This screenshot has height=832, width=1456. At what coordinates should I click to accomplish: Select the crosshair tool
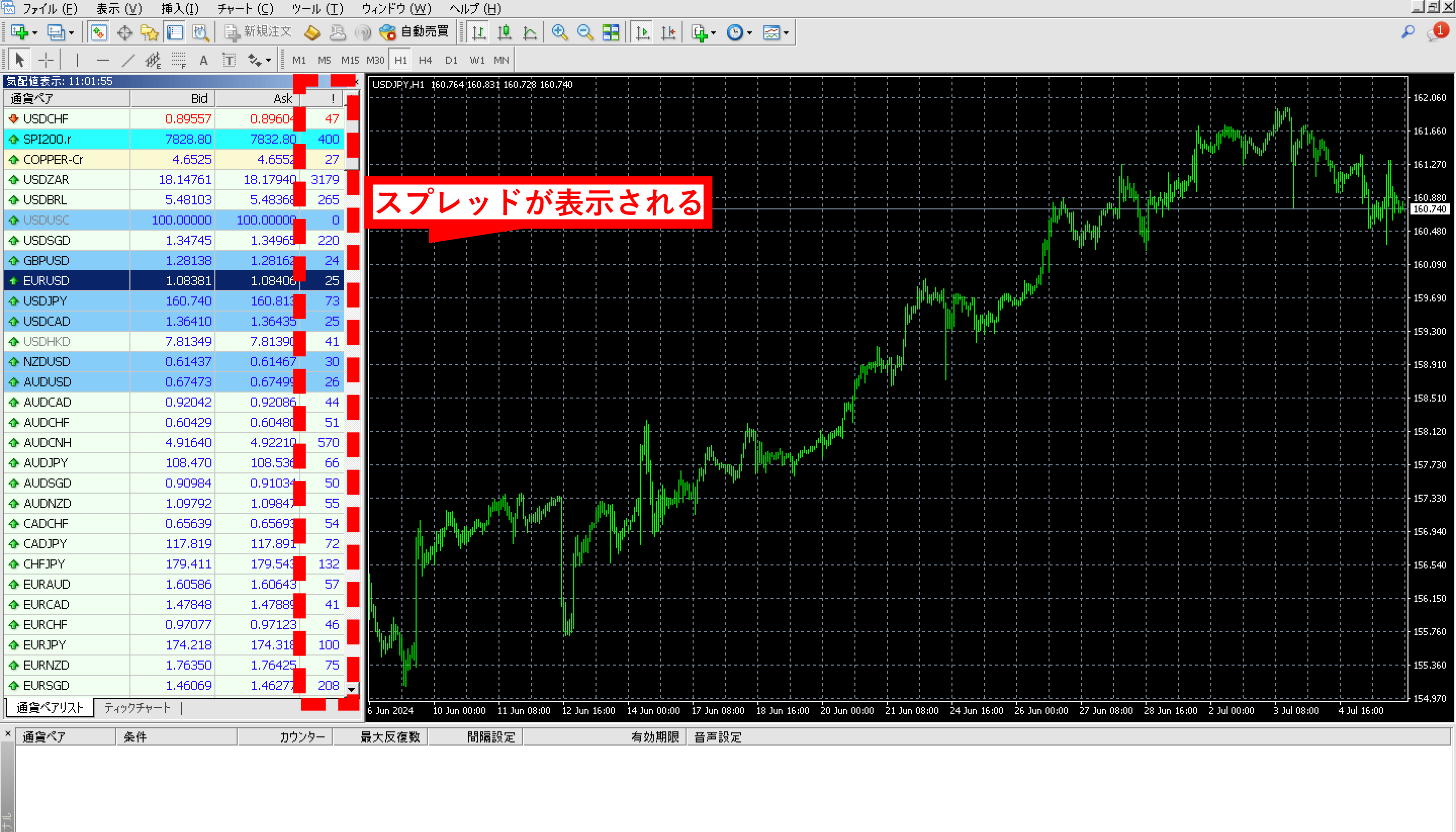tap(45, 60)
